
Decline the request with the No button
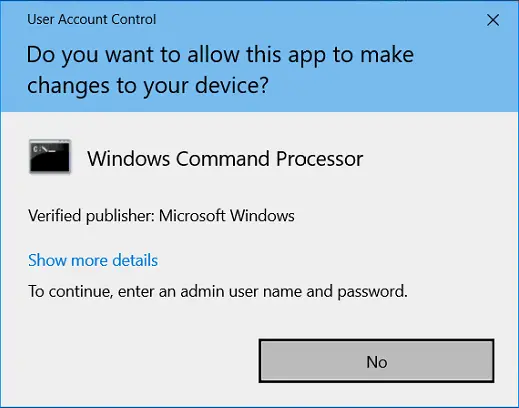coord(376,361)
